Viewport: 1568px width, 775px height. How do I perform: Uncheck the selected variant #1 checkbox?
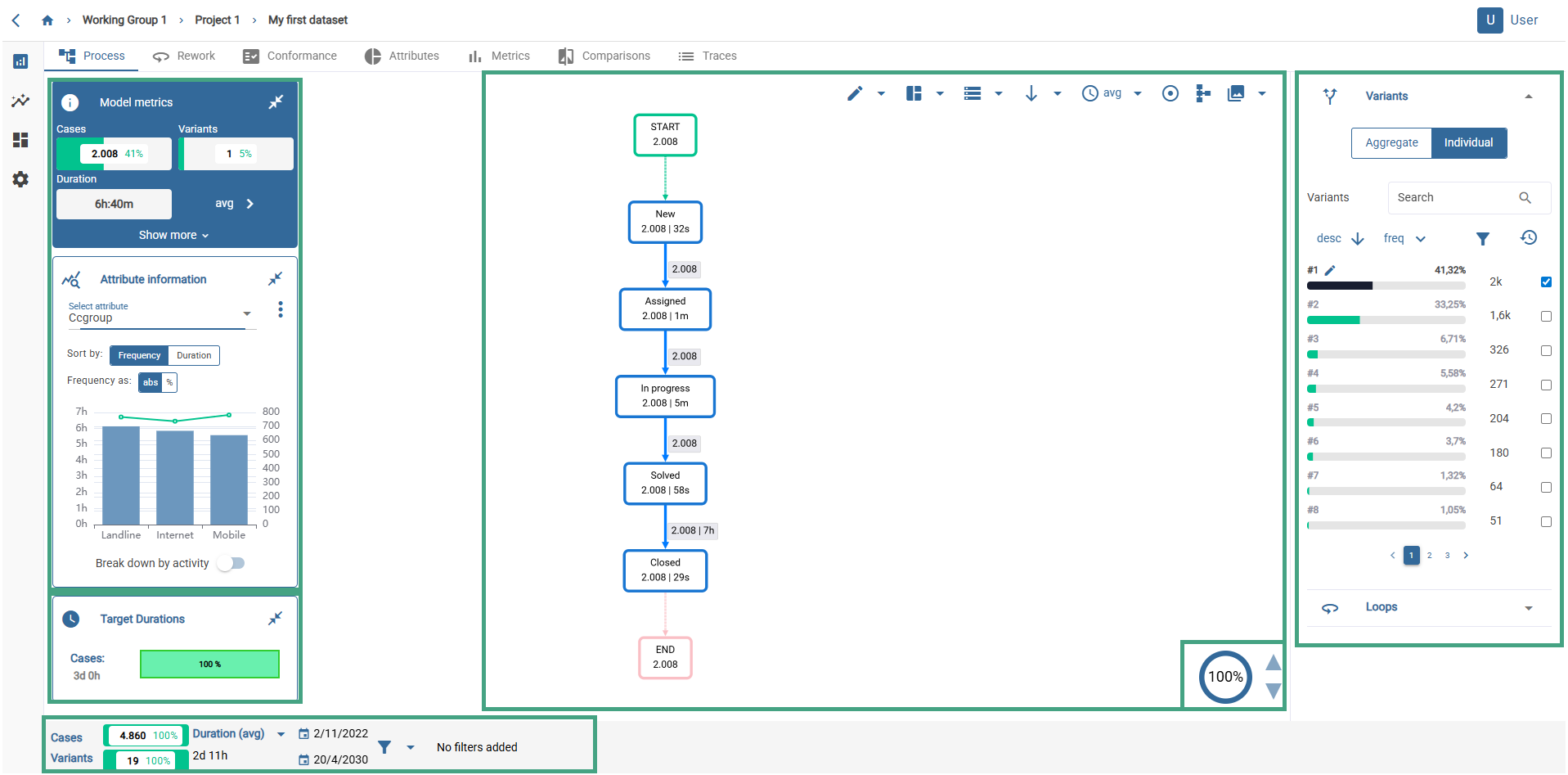(x=1546, y=282)
